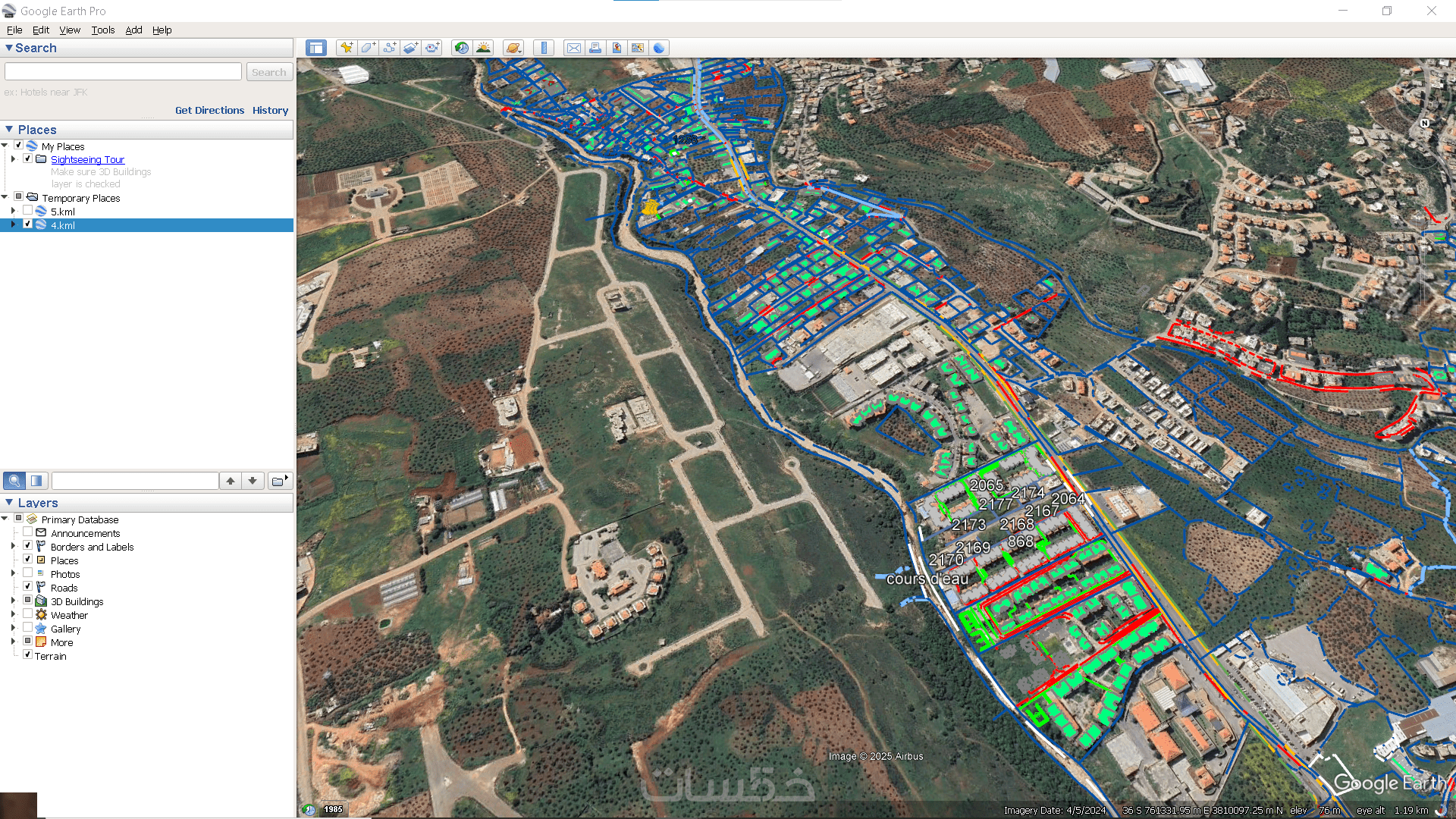Enable the 5.kml layer checkbox
The image size is (1456, 819).
(28, 211)
